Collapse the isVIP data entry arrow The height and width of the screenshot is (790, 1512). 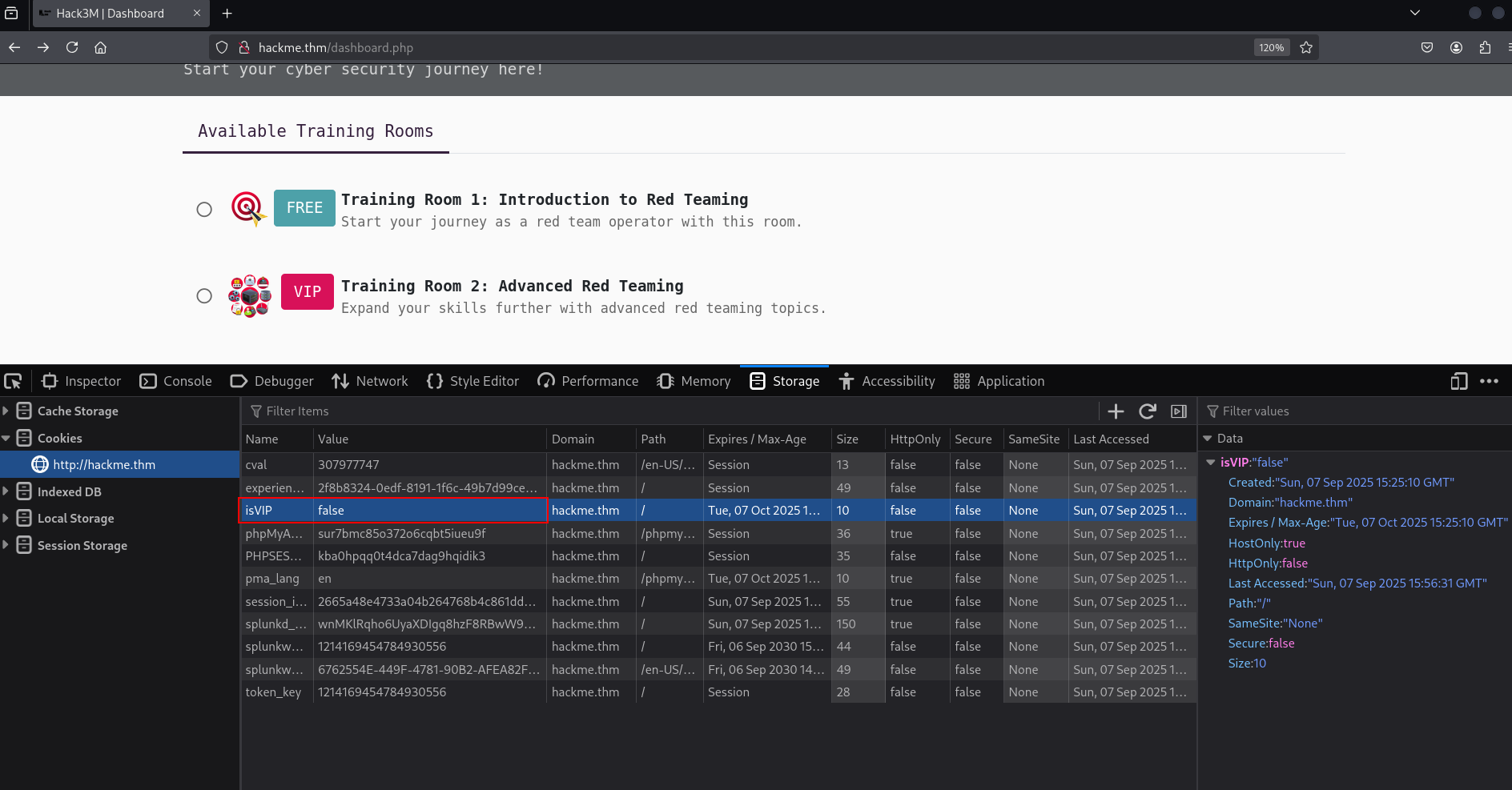pyautogui.click(x=1210, y=463)
